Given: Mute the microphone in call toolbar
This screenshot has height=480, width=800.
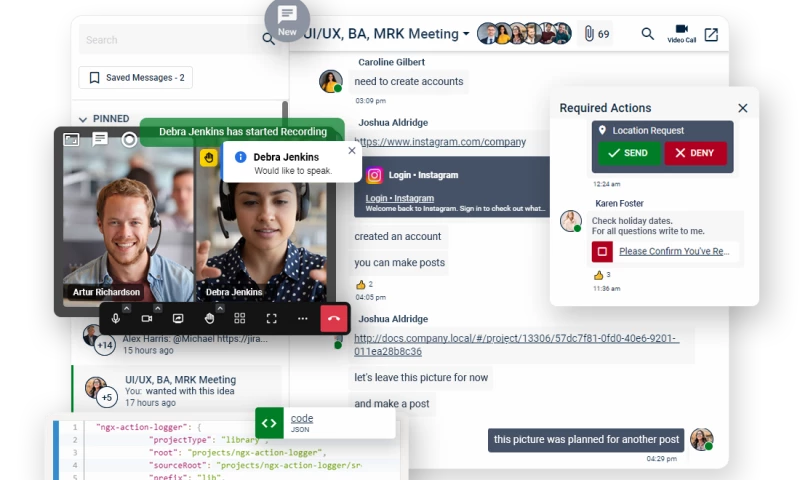Looking at the screenshot, I should (x=116, y=319).
